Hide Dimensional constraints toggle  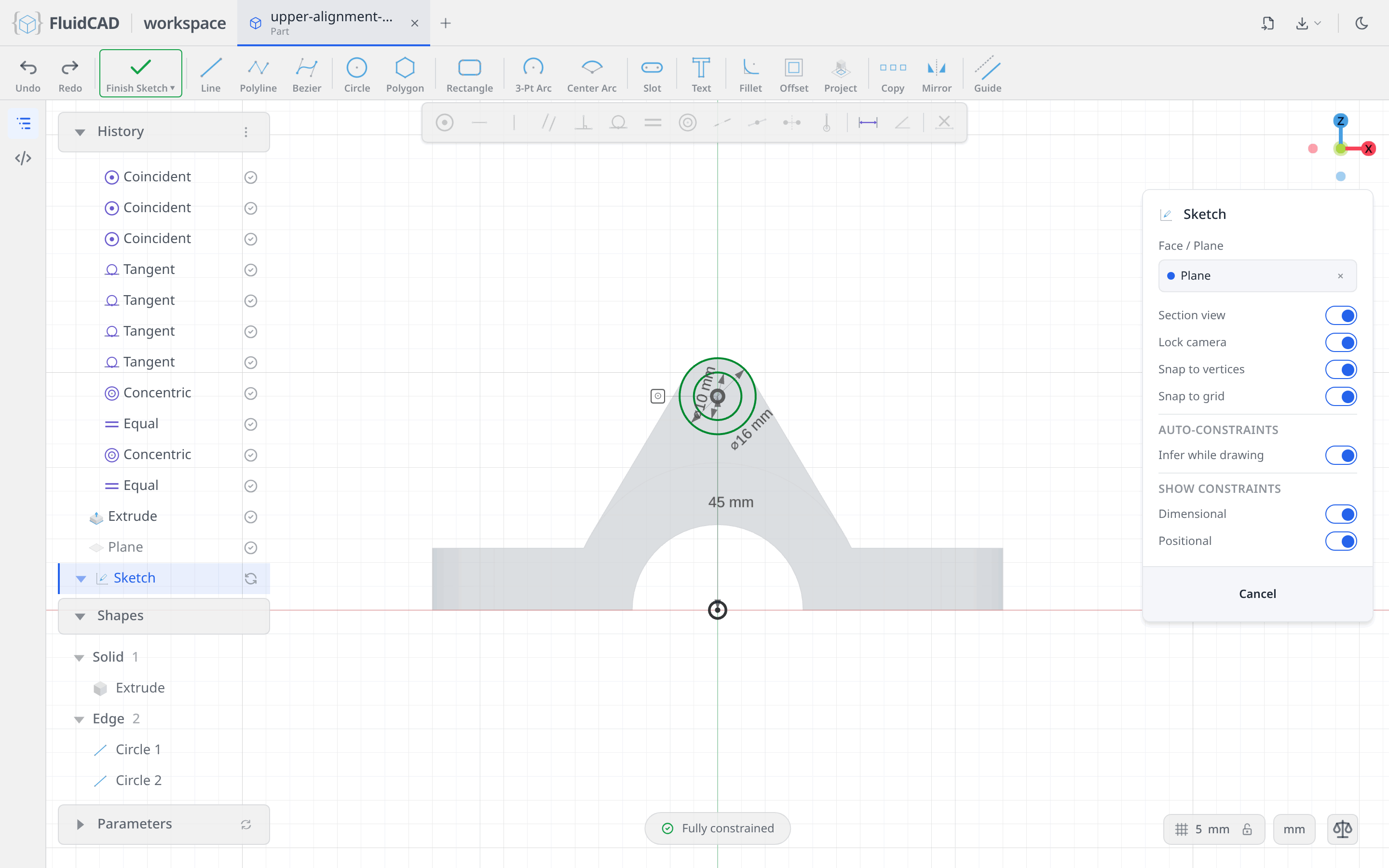(1341, 514)
